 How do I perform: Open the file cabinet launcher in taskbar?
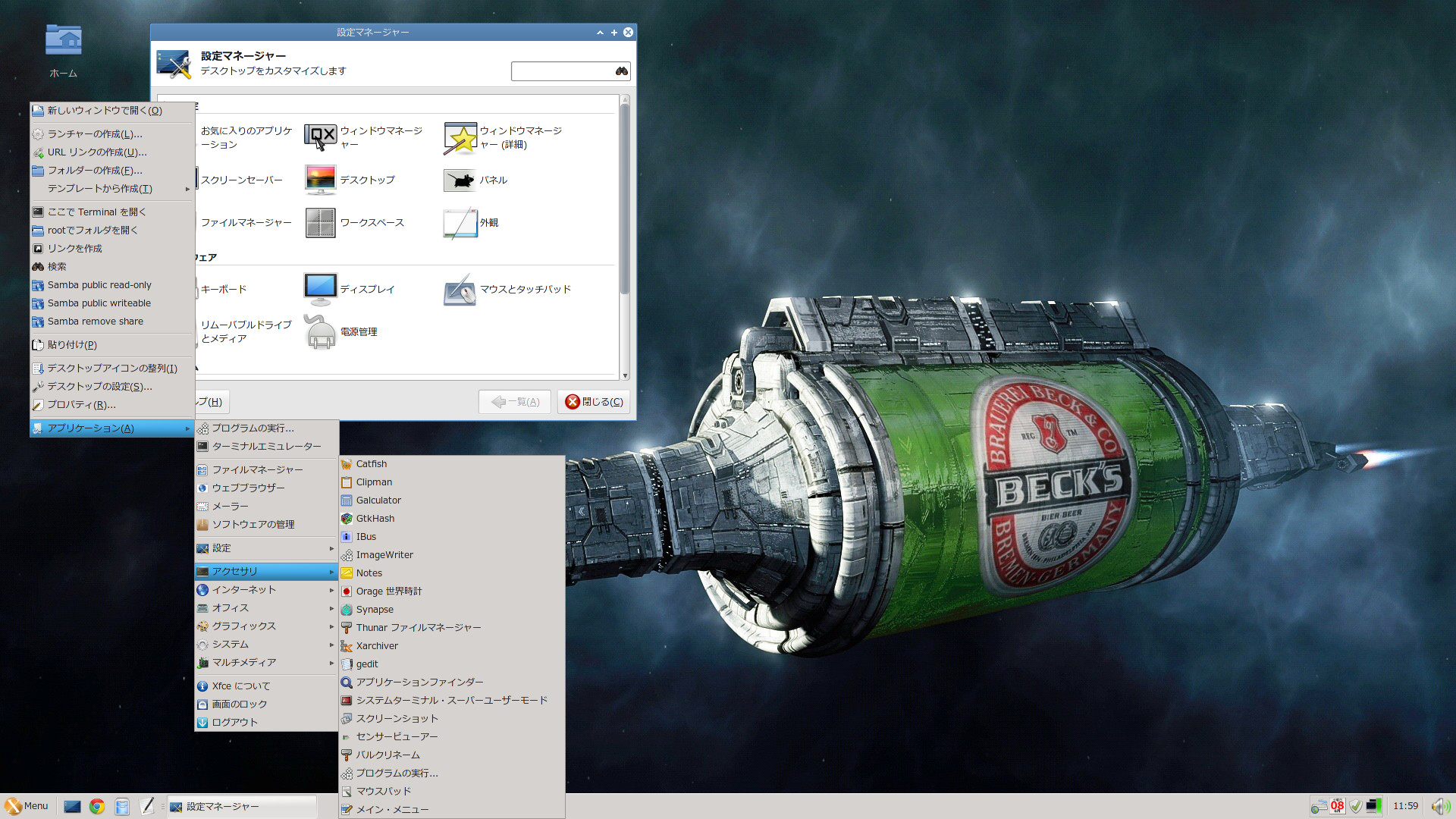tap(122, 806)
